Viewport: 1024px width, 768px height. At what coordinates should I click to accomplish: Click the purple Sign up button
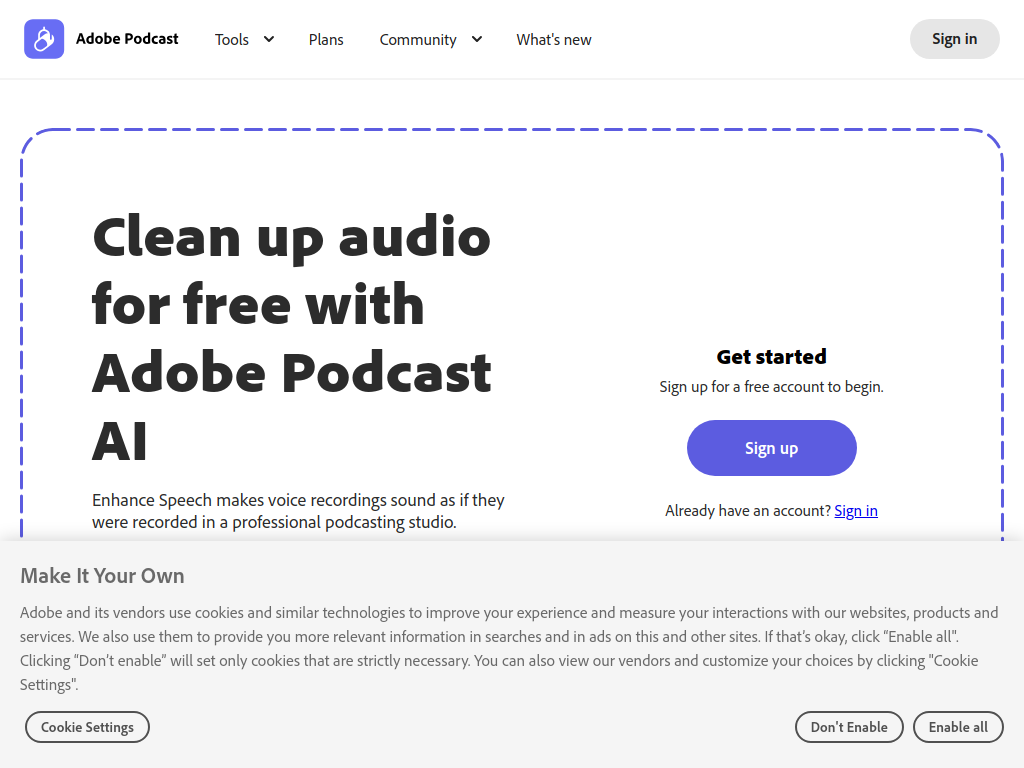(771, 448)
